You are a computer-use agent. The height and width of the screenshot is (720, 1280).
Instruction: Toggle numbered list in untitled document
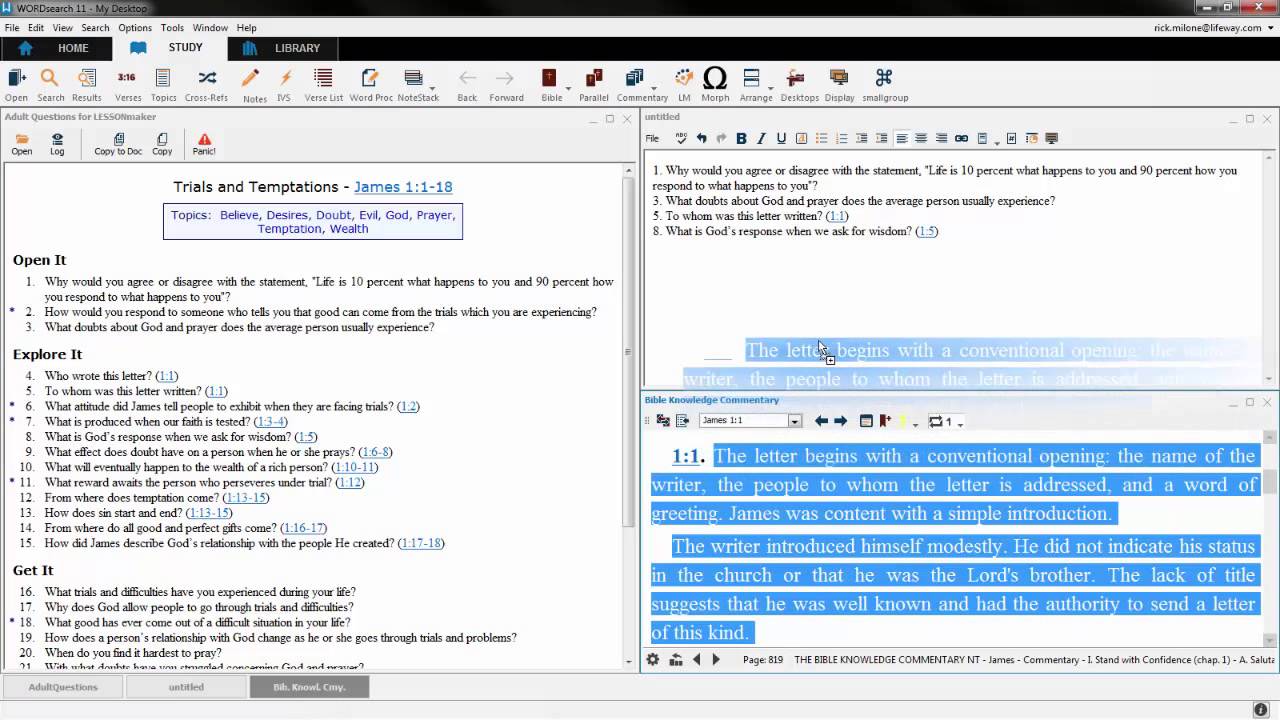click(841, 138)
